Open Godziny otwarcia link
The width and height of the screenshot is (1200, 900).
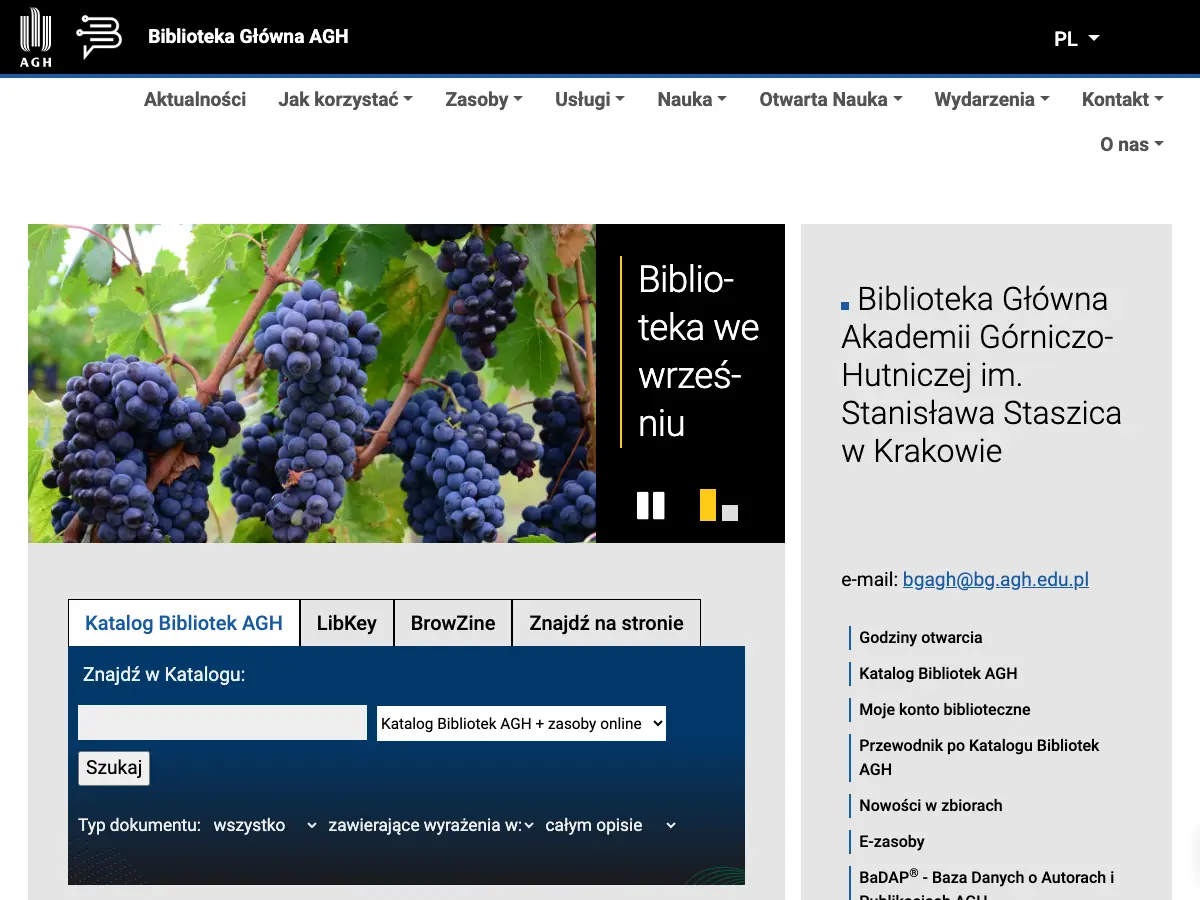921,637
